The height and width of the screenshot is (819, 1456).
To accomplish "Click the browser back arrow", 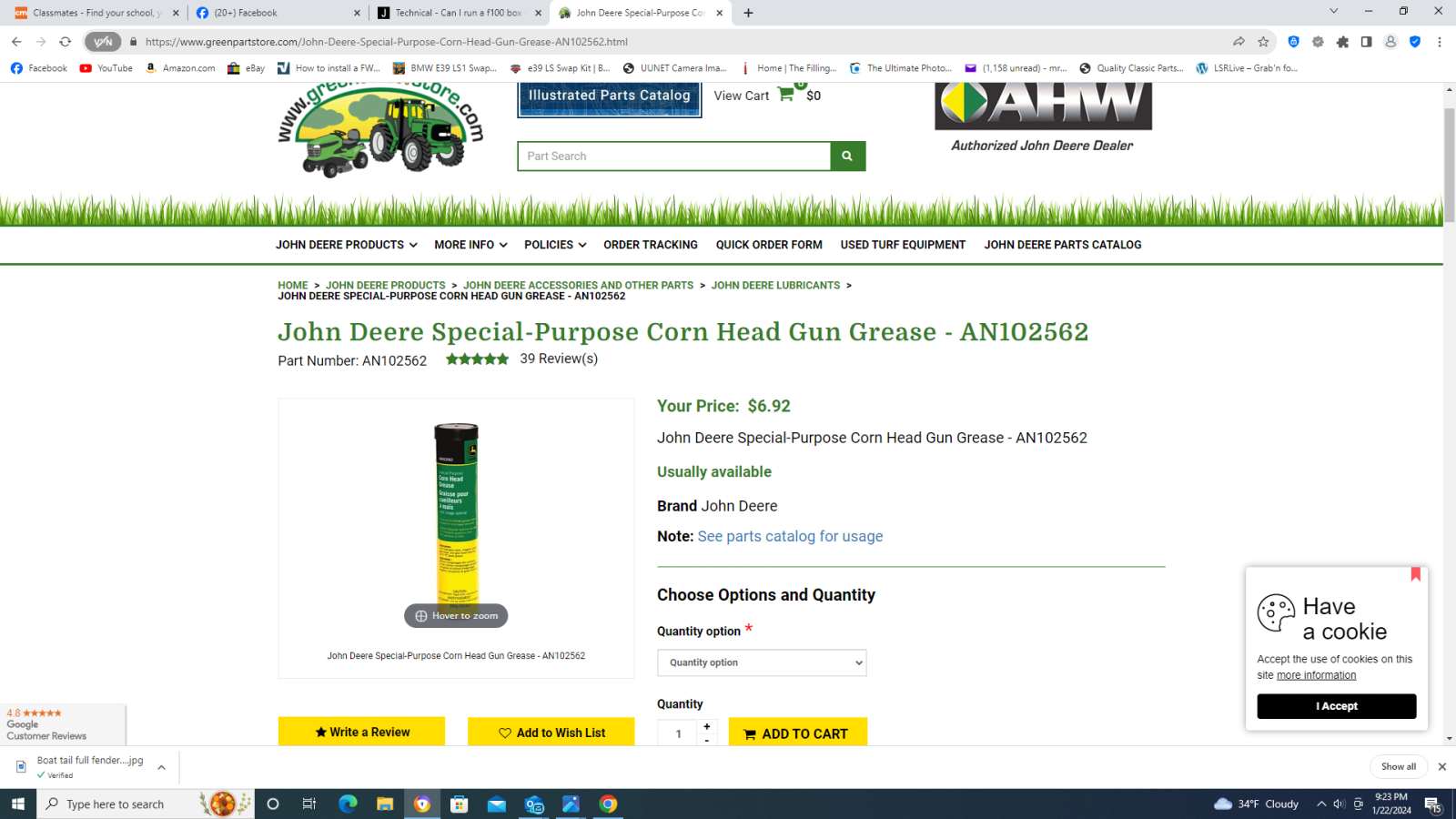I will (x=16, y=42).
